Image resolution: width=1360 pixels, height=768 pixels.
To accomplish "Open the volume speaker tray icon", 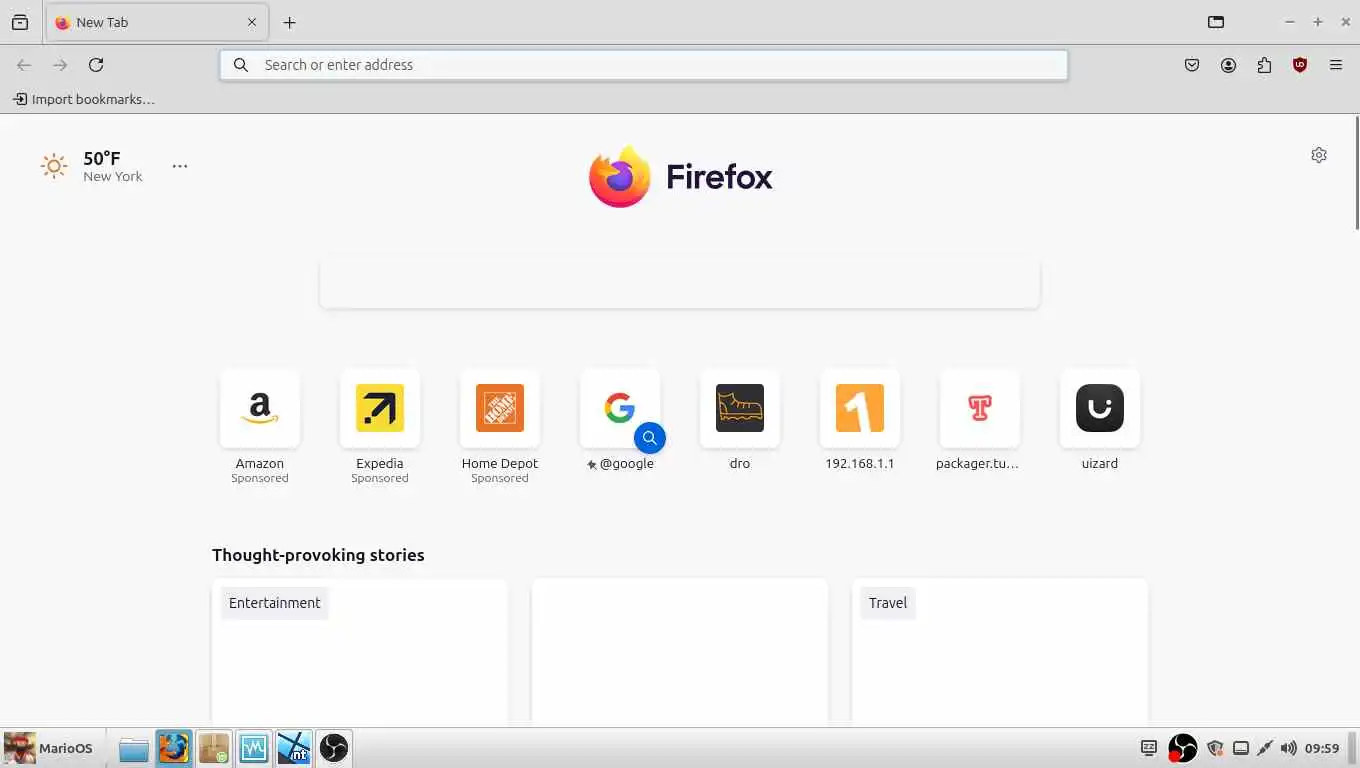I will (1288, 748).
